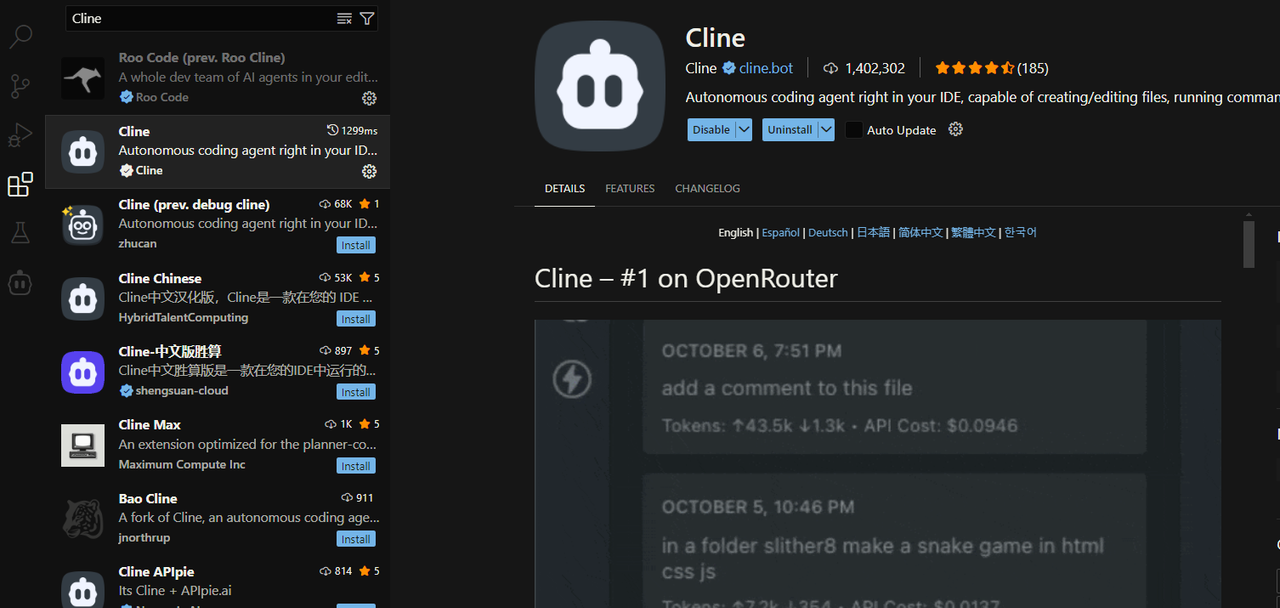Click the lightning bolt icon in preview image
The height and width of the screenshot is (608, 1280).
pos(573,379)
